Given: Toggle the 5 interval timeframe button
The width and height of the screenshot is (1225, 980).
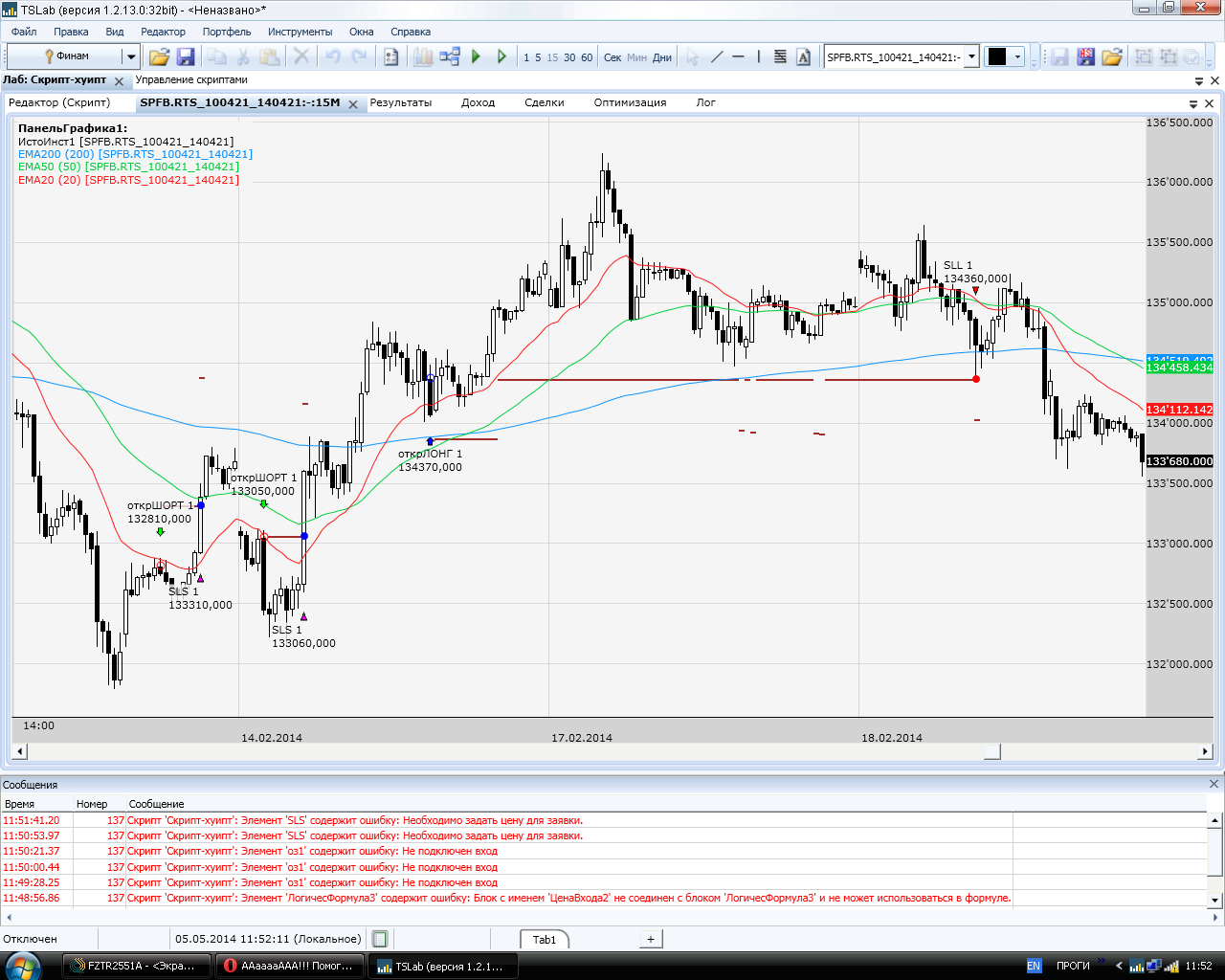Looking at the screenshot, I should 538,57.
